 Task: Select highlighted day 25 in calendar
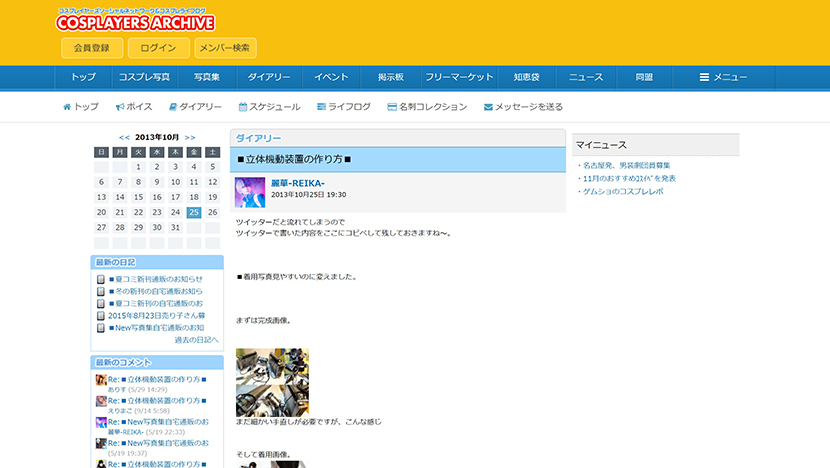tap(193, 212)
